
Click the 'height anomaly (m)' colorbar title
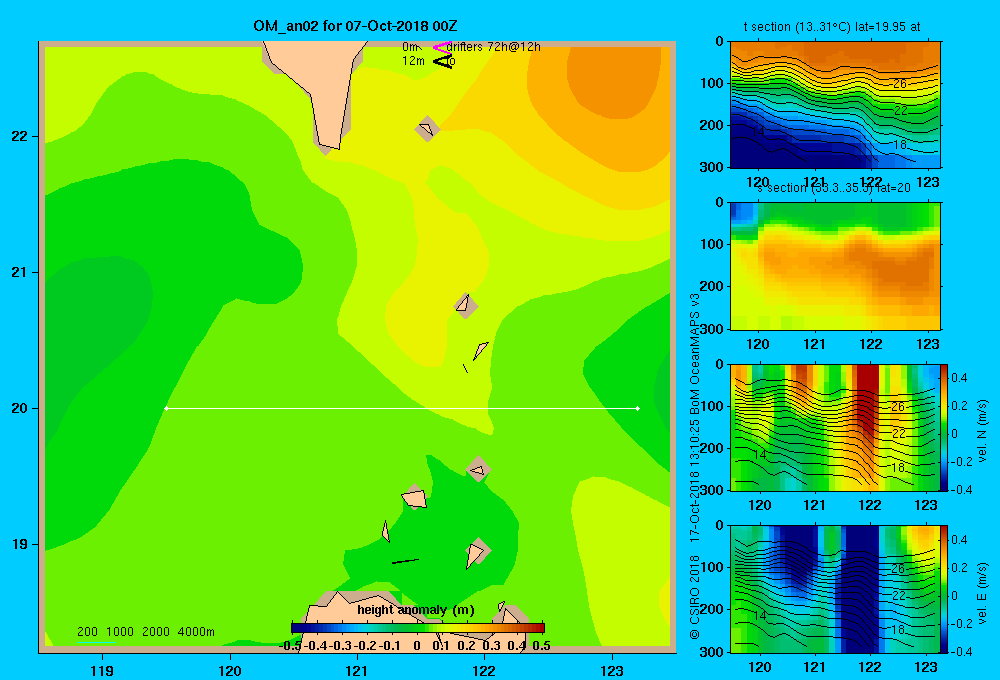(x=416, y=610)
